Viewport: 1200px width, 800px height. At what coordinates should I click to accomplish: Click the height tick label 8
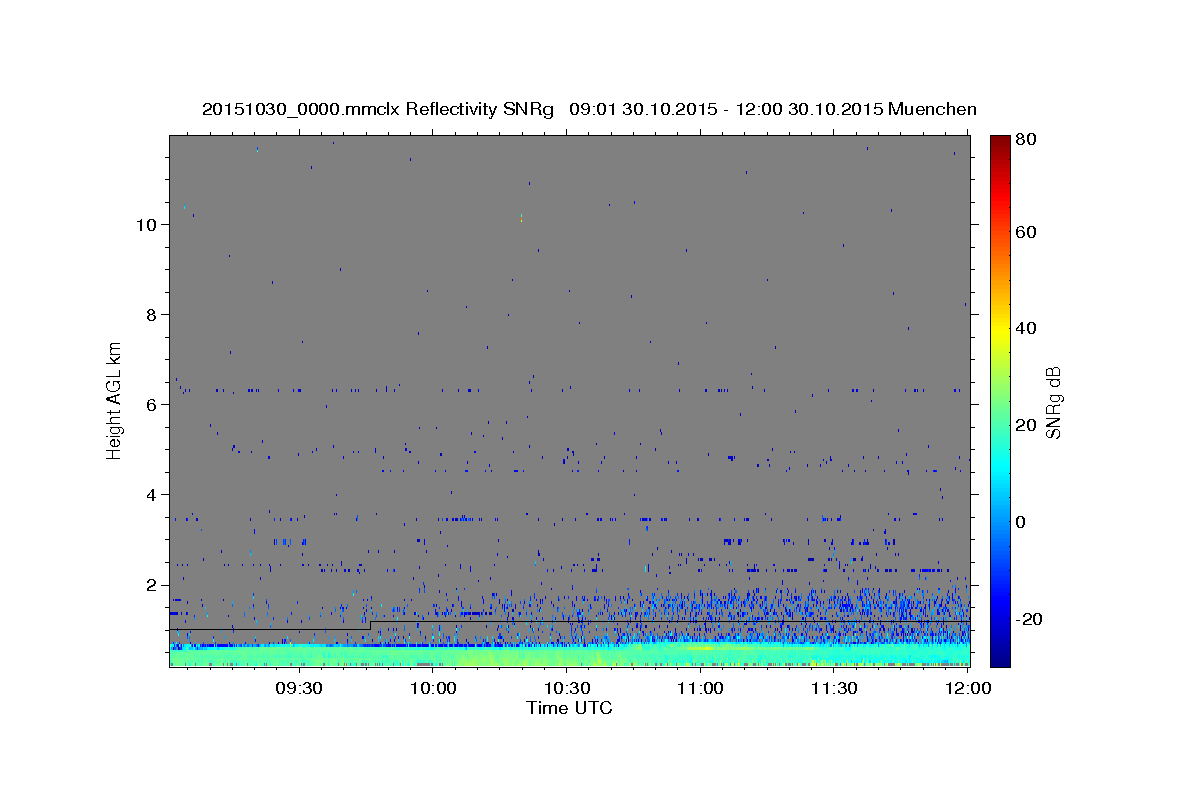(152, 314)
